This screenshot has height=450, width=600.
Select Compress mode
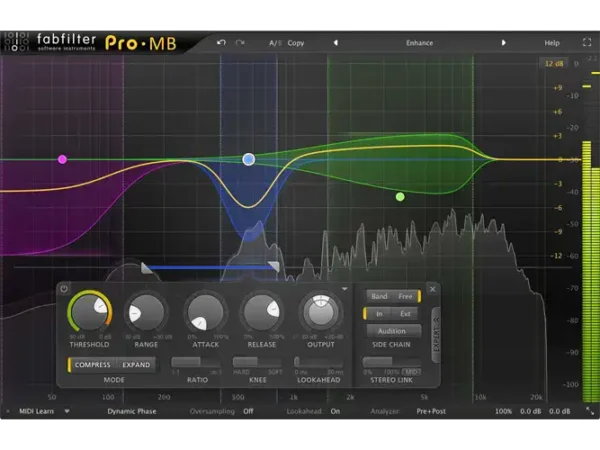click(x=92, y=365)
